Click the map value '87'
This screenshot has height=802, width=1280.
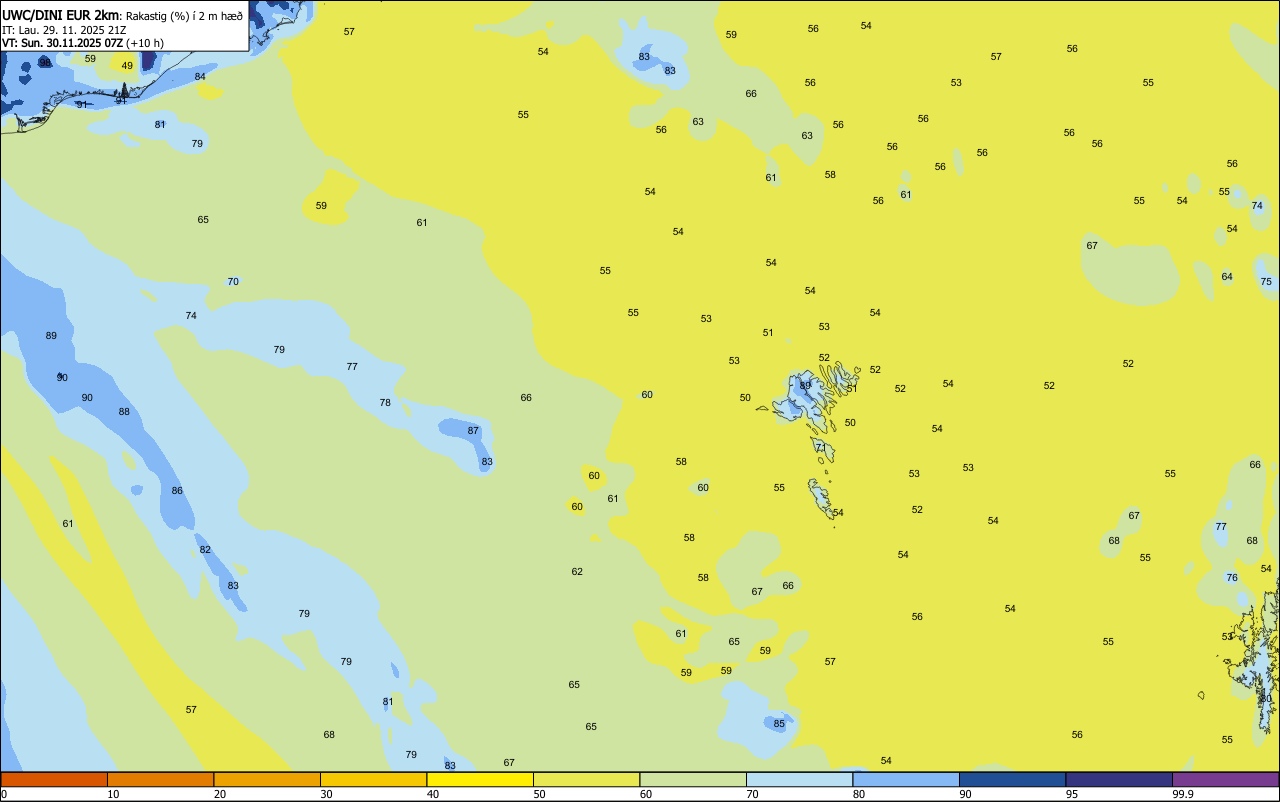(x=474, y=431)
